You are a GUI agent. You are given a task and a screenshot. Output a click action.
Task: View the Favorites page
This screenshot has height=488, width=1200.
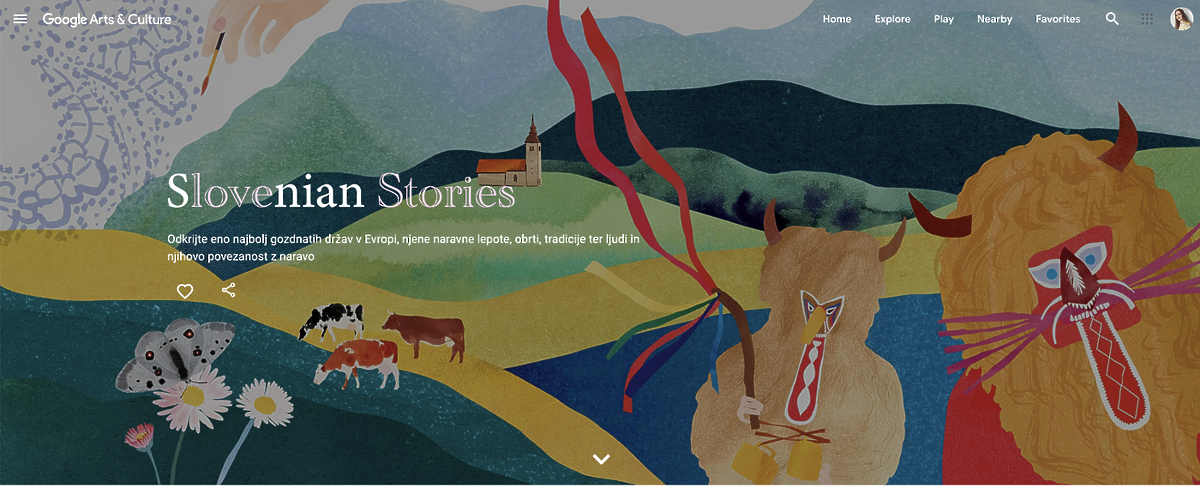[x=1058, y=19]
